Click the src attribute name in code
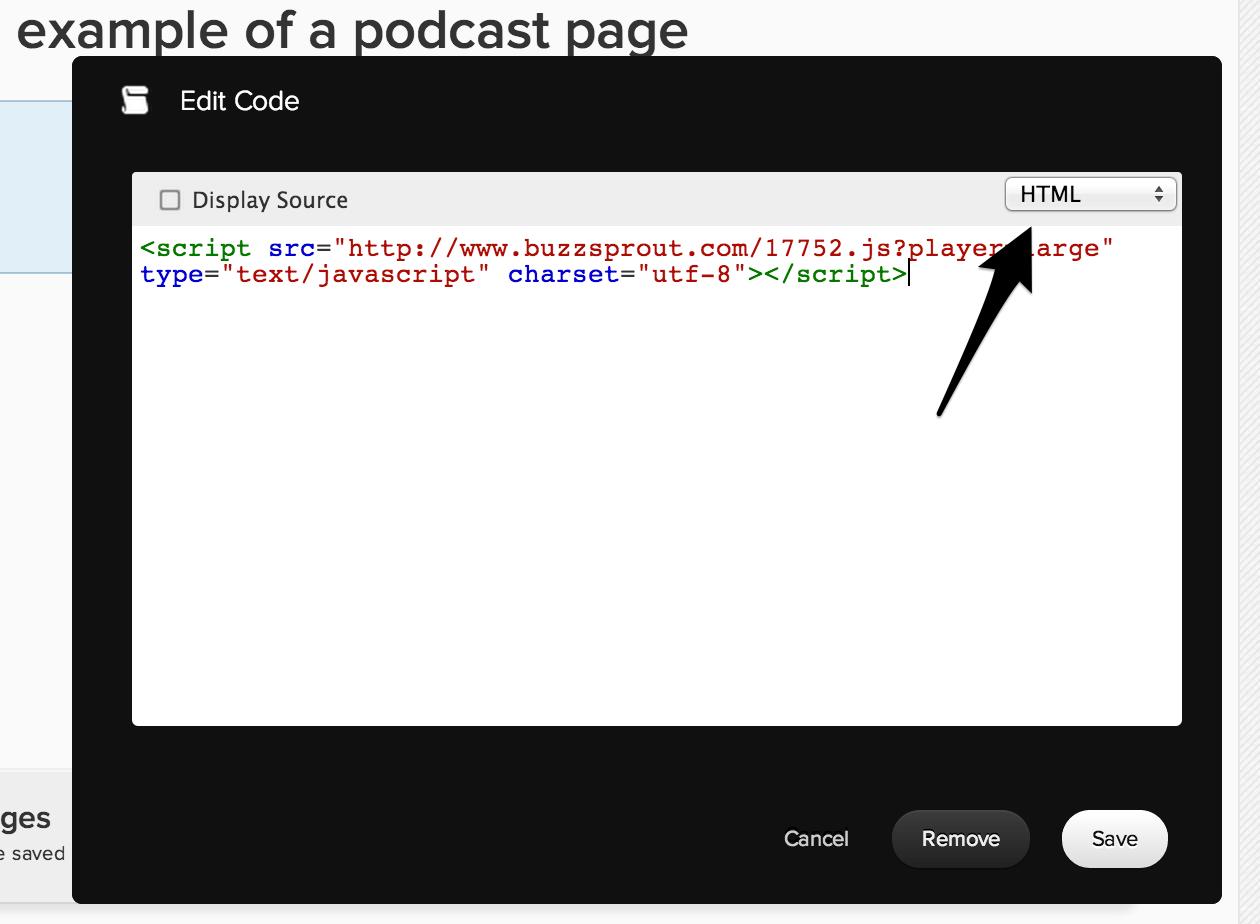The height and width of the screenshot is (924, 1260). 292,248
